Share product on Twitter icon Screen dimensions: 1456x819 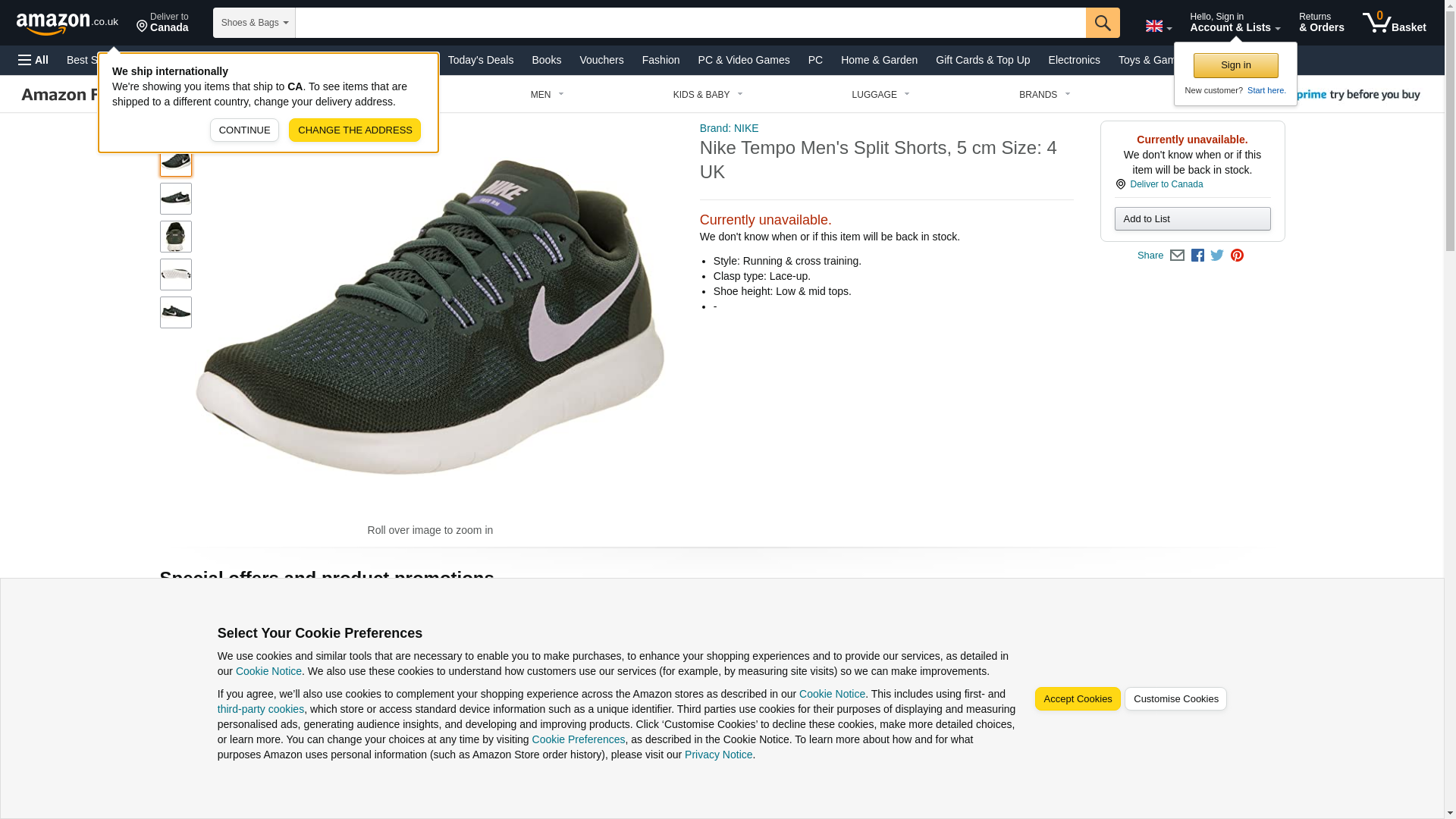click(x=1217, y=256)
